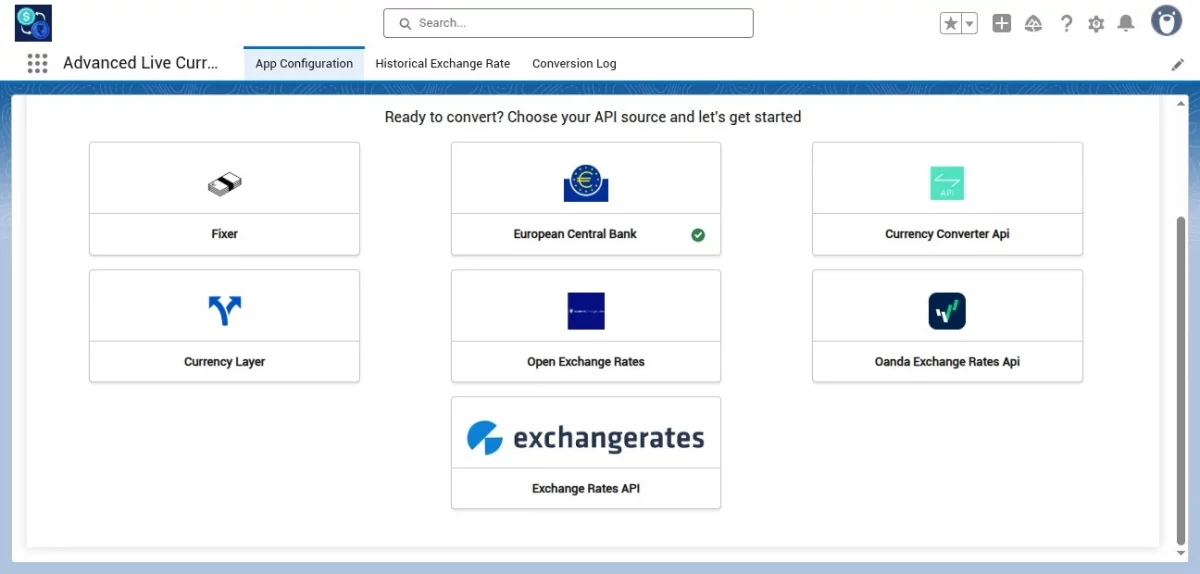
Task: Click the 'Ready to convert?' heading text
Action: (x=593, y=117)
